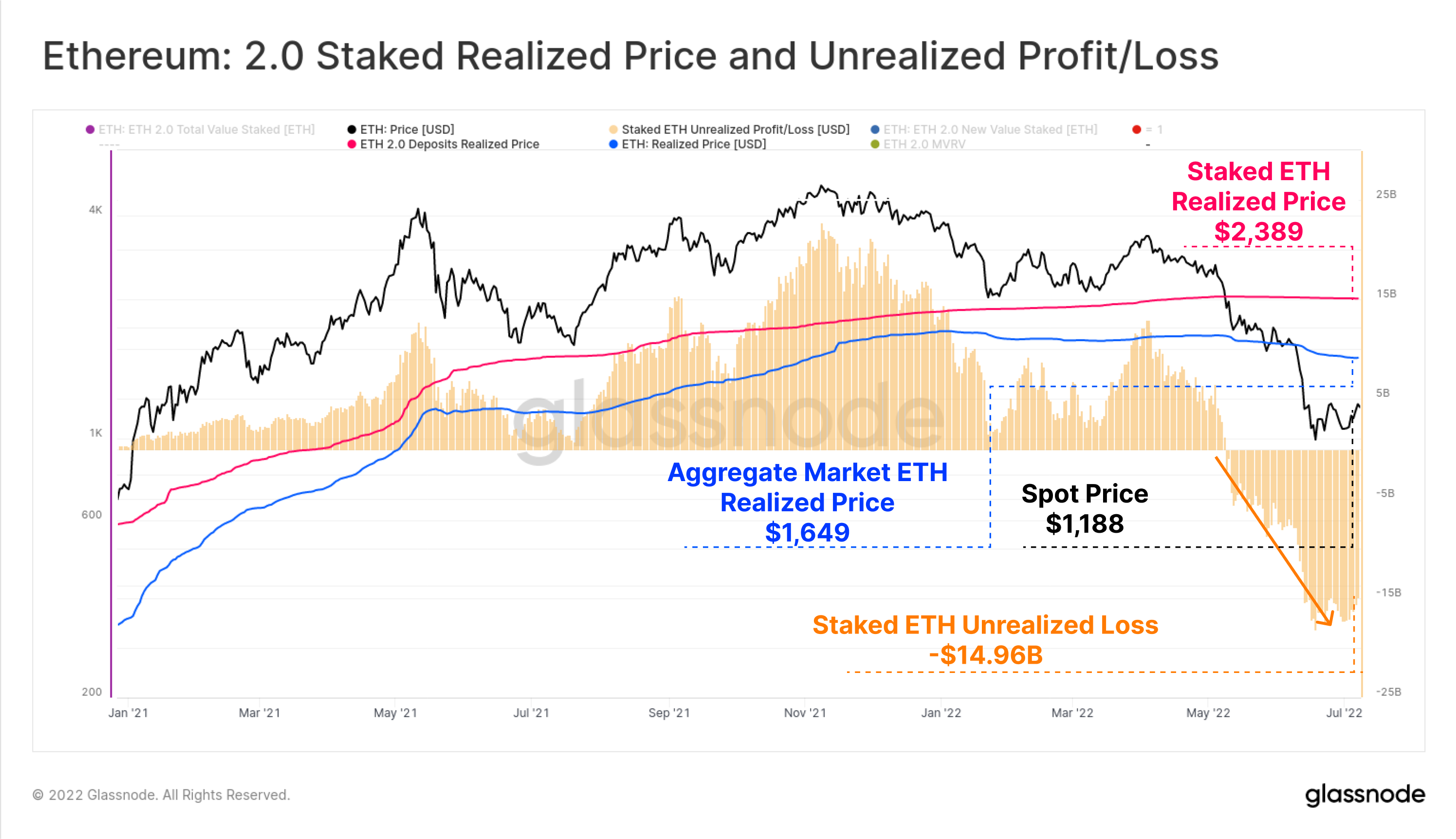Image resolution: width=1456 pixels, height=839 pixels.
Task: Hide the Staked ETH Unrealized Profit/Loss series
Action: click(735, 130)
